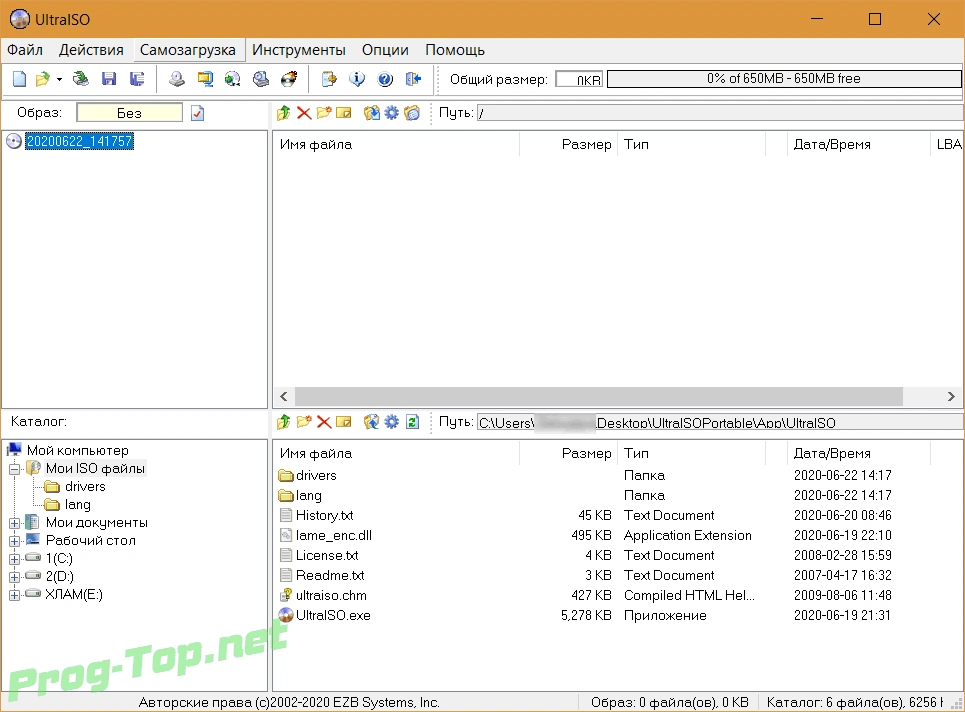Click the Mount to virtual drive icon

261,79
